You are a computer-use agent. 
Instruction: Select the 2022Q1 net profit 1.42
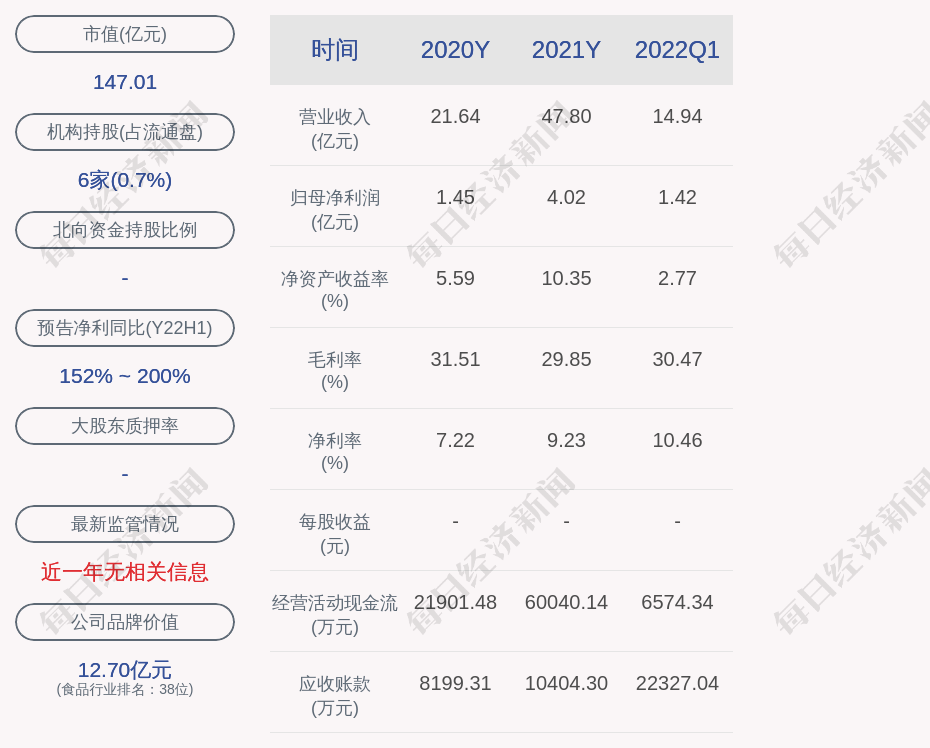677,197
